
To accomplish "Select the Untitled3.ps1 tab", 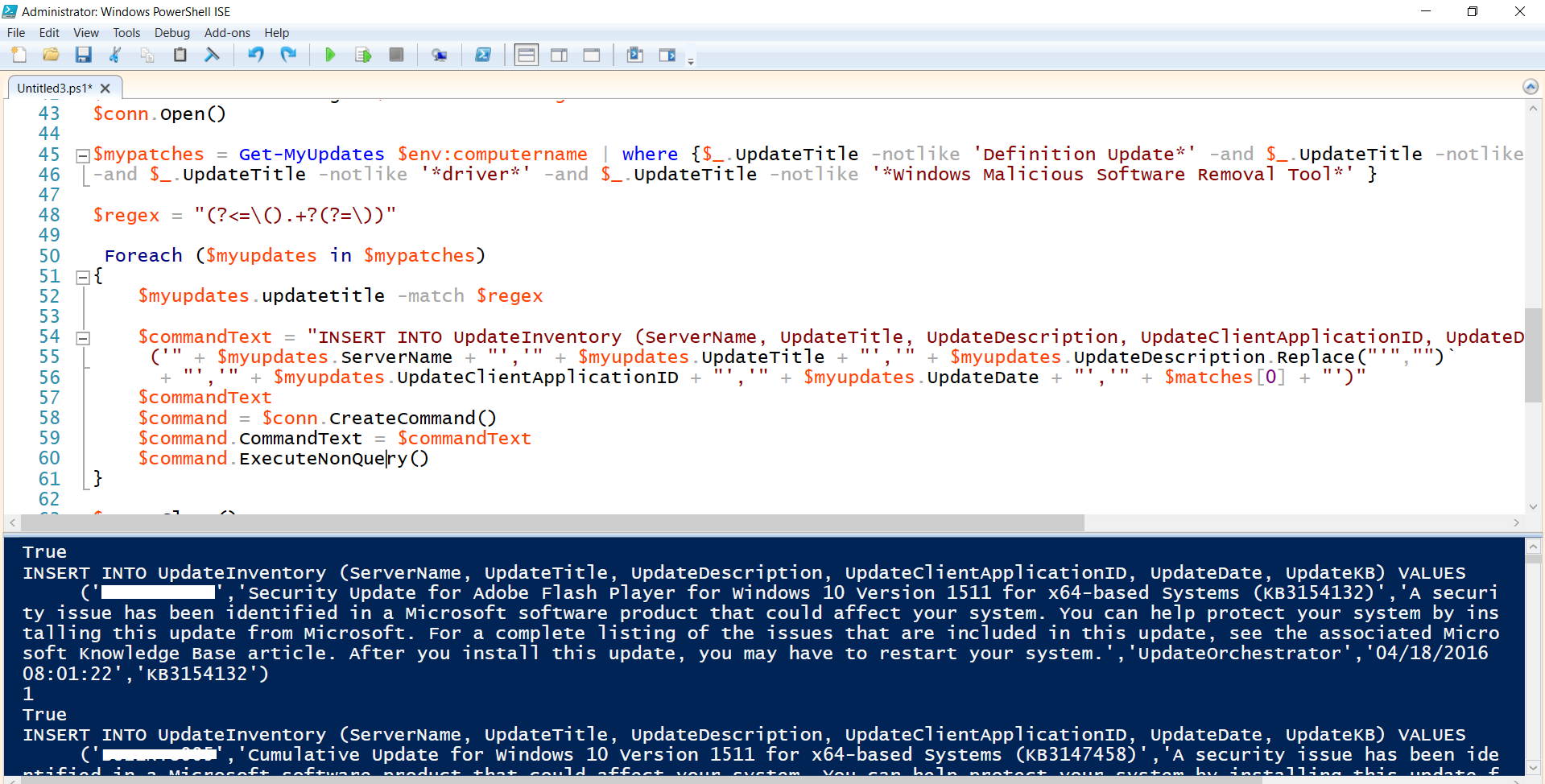I will point(55,88).
